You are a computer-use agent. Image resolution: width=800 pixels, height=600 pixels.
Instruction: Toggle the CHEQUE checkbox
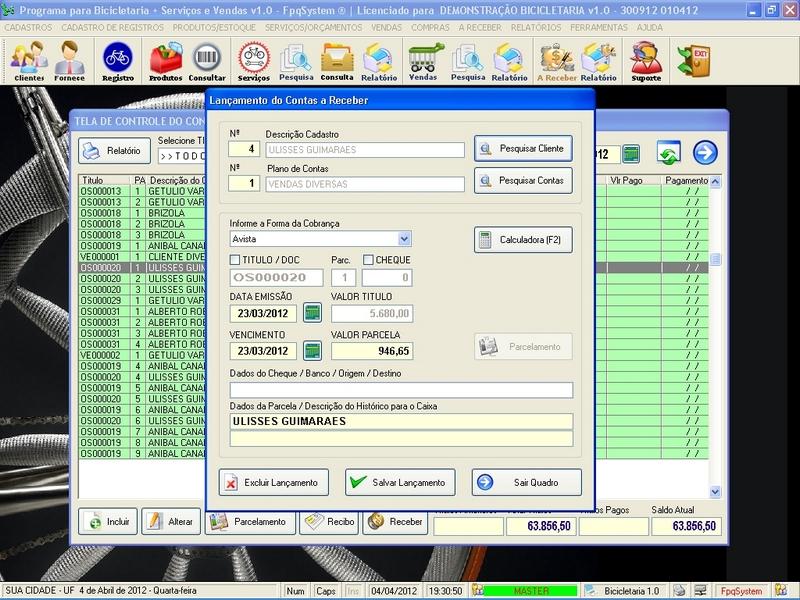click(x=368, y=260)
